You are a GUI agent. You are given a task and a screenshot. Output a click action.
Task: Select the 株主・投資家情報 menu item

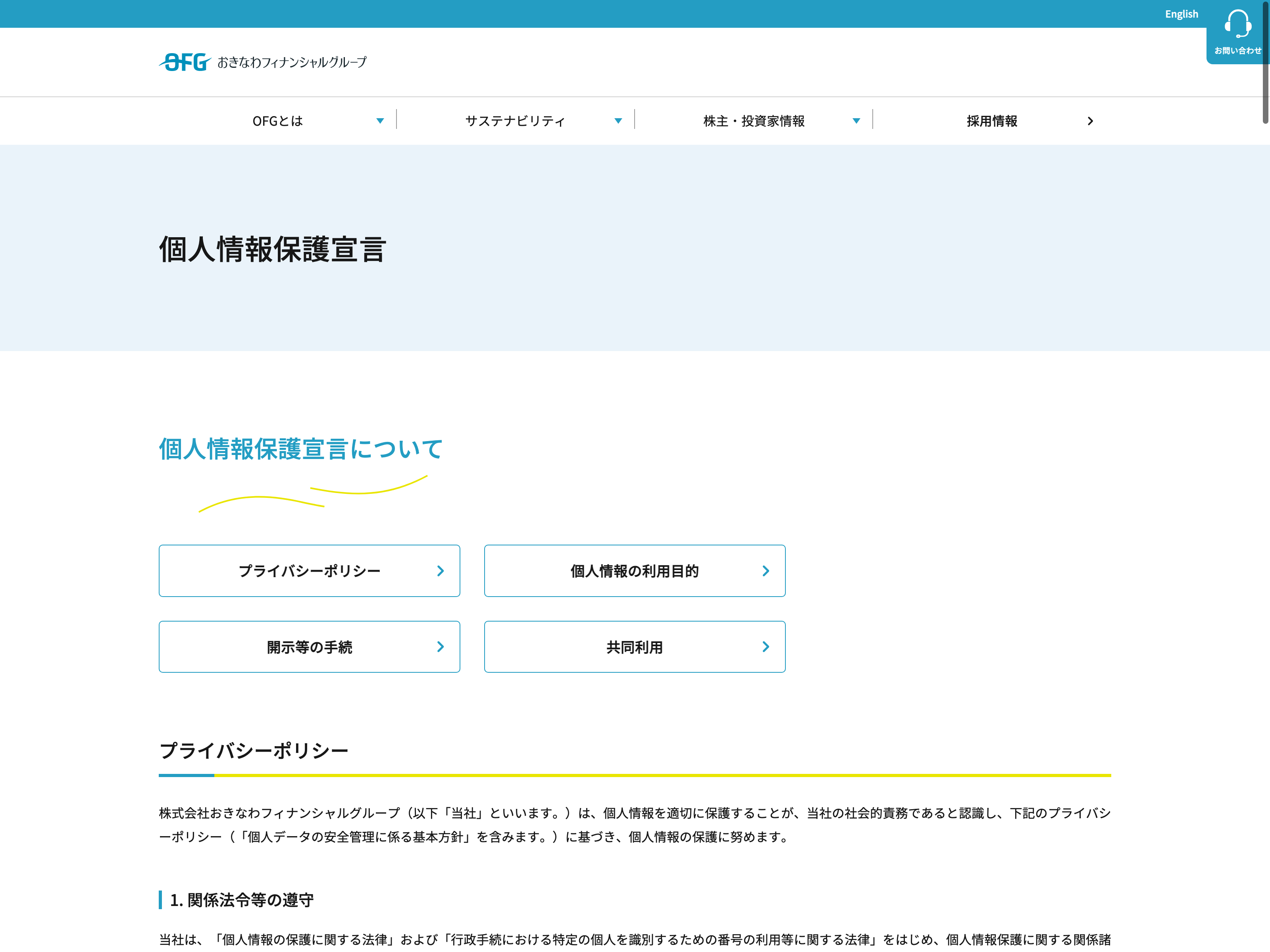(x=754, y=121)
